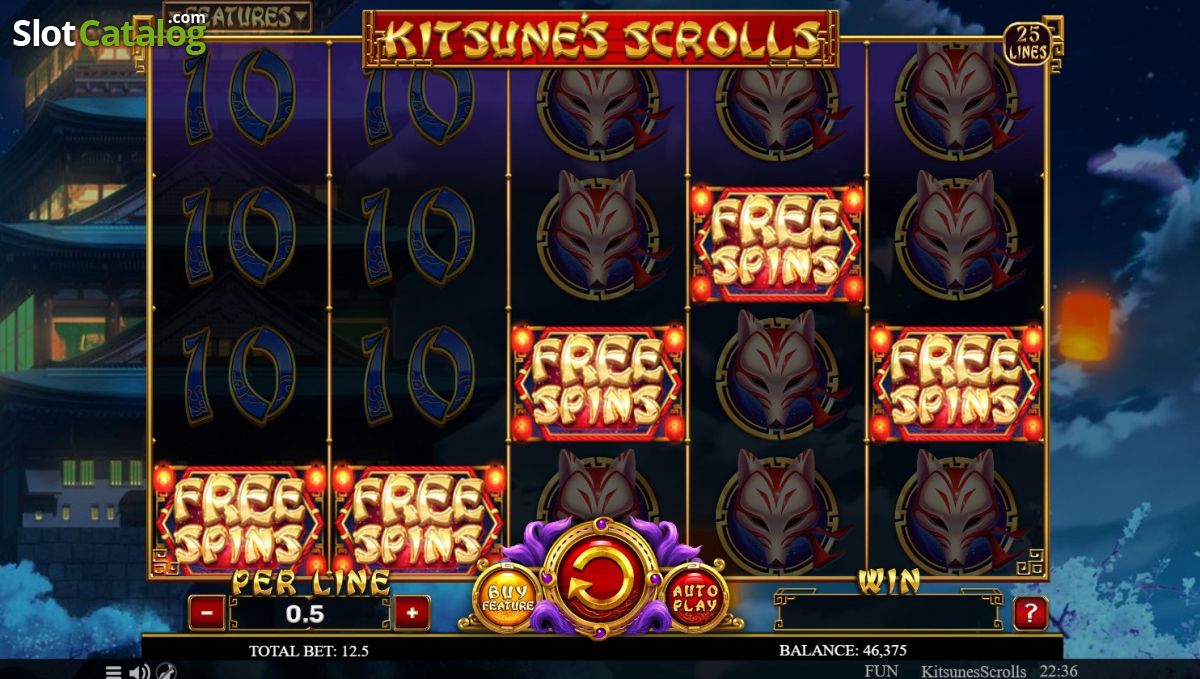Image resolution: width=1200 pixels, height=679 pixels.
Task: Open the help question mark button
Action: point(1030,612)
